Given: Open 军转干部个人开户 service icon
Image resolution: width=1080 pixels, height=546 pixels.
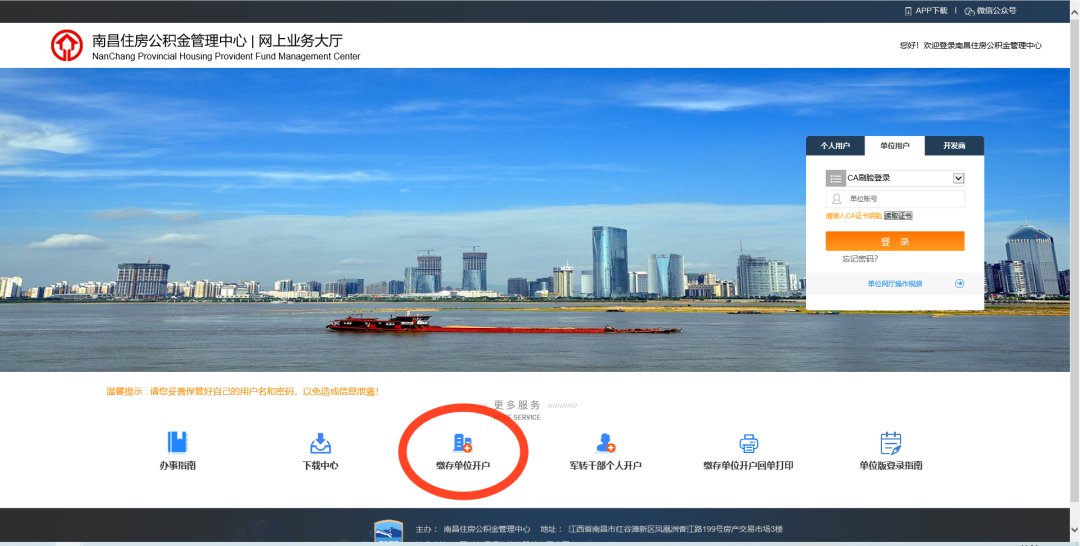Looking at the screenshot, I should click(x=605, y=443).
